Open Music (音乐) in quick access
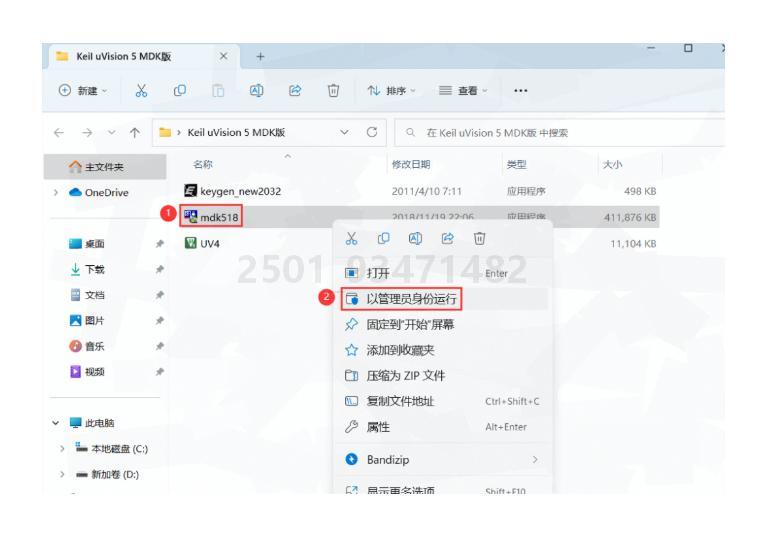 (x=87, y=346)
